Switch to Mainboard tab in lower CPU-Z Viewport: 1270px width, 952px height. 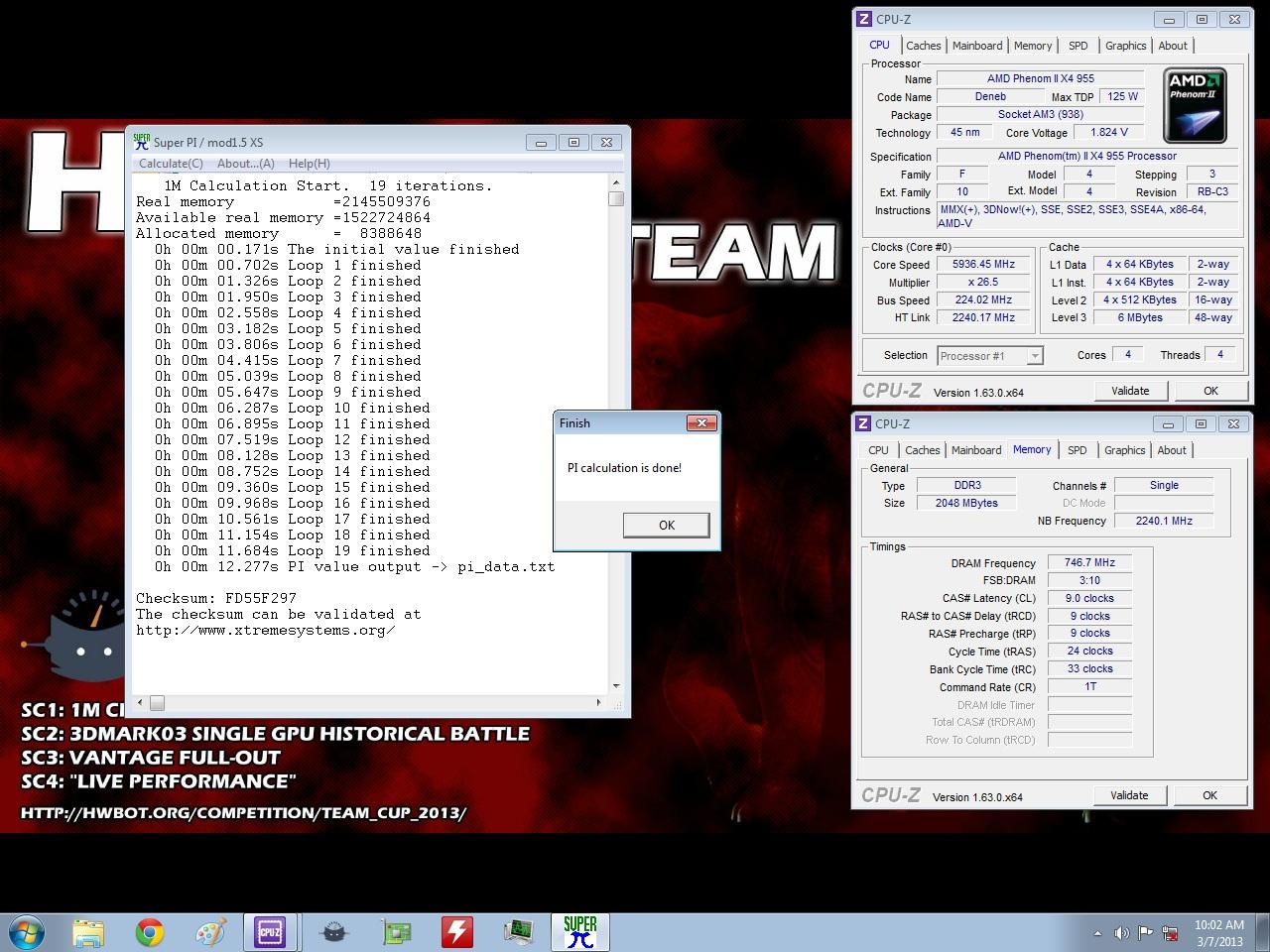(976, 450)
